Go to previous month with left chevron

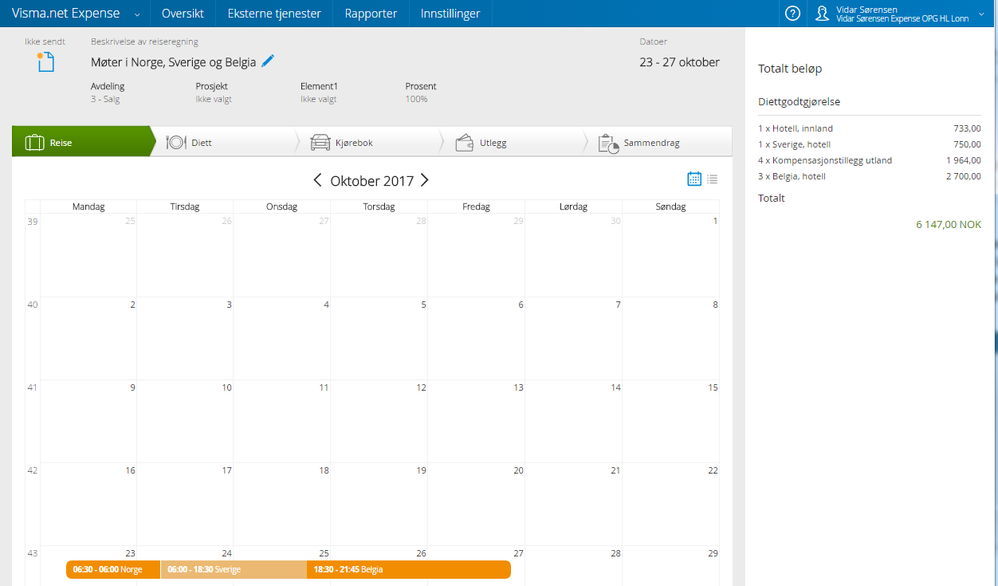tap(318, 181)
